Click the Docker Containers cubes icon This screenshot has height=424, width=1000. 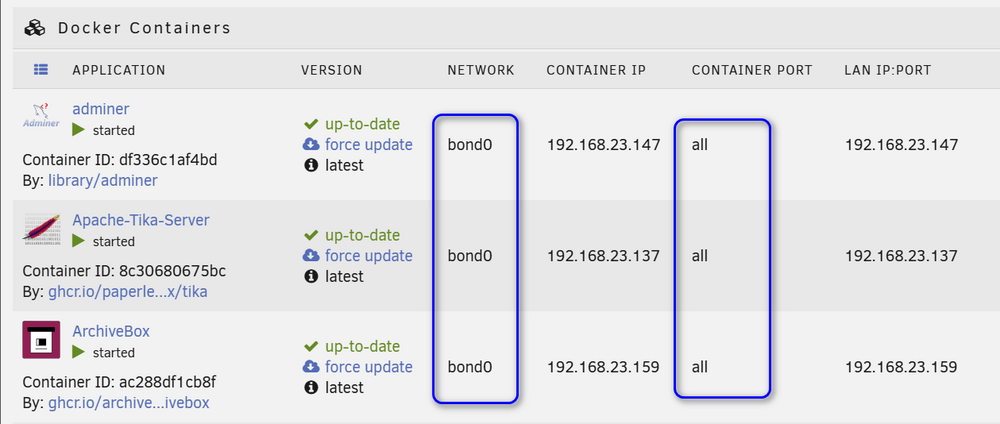click(x=35, y=28)
